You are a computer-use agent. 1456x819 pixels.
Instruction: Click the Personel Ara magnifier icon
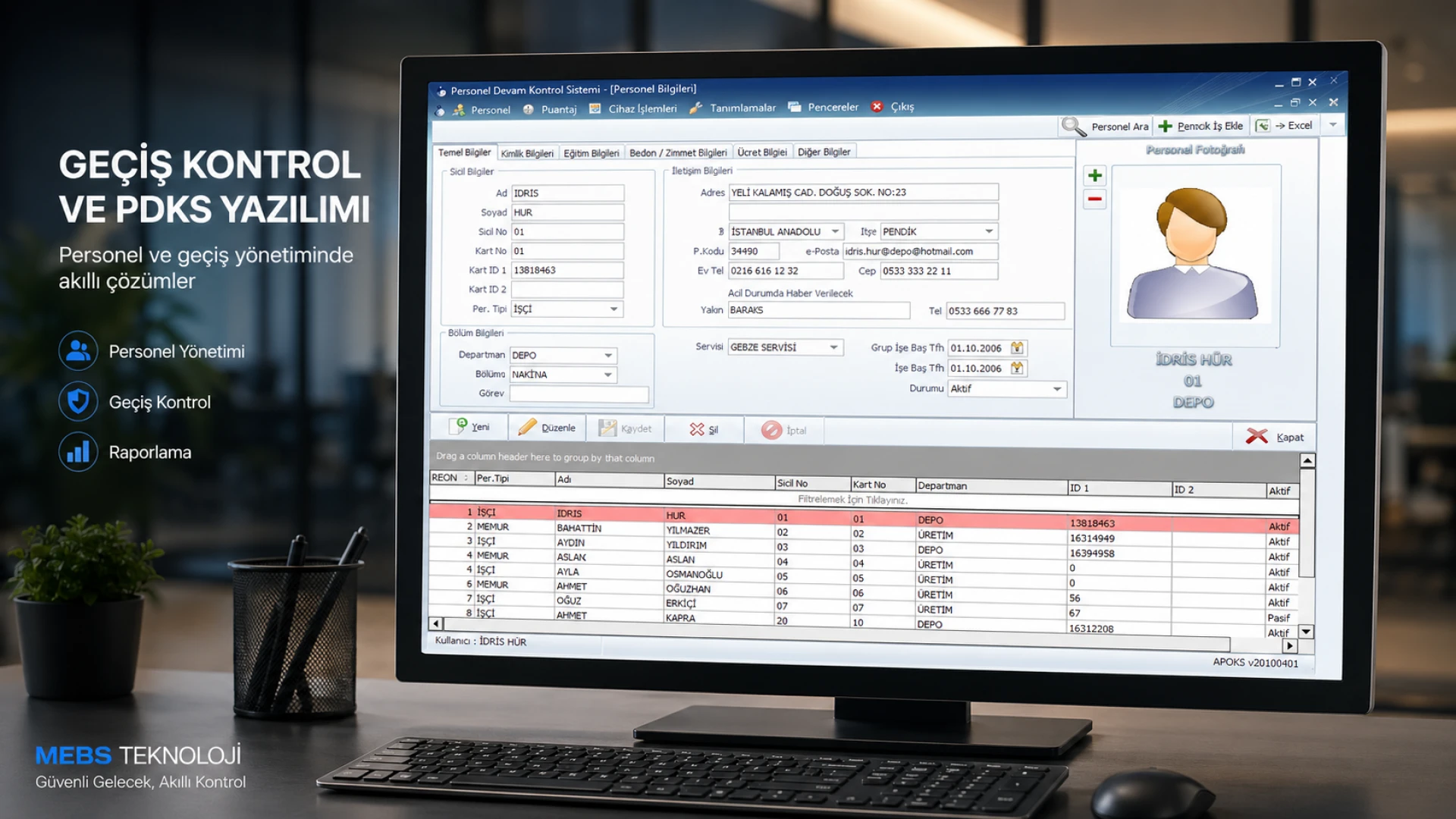pos(1073,127)
